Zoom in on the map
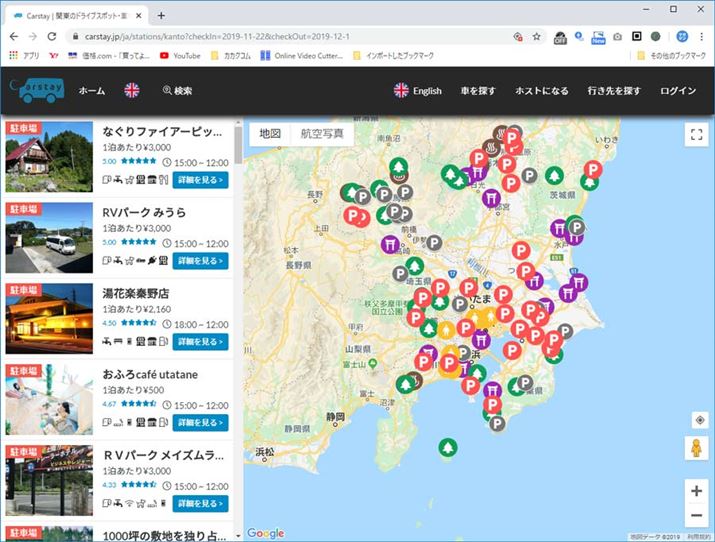The width and height of the screenshot is (715, 542). [696, 491]
